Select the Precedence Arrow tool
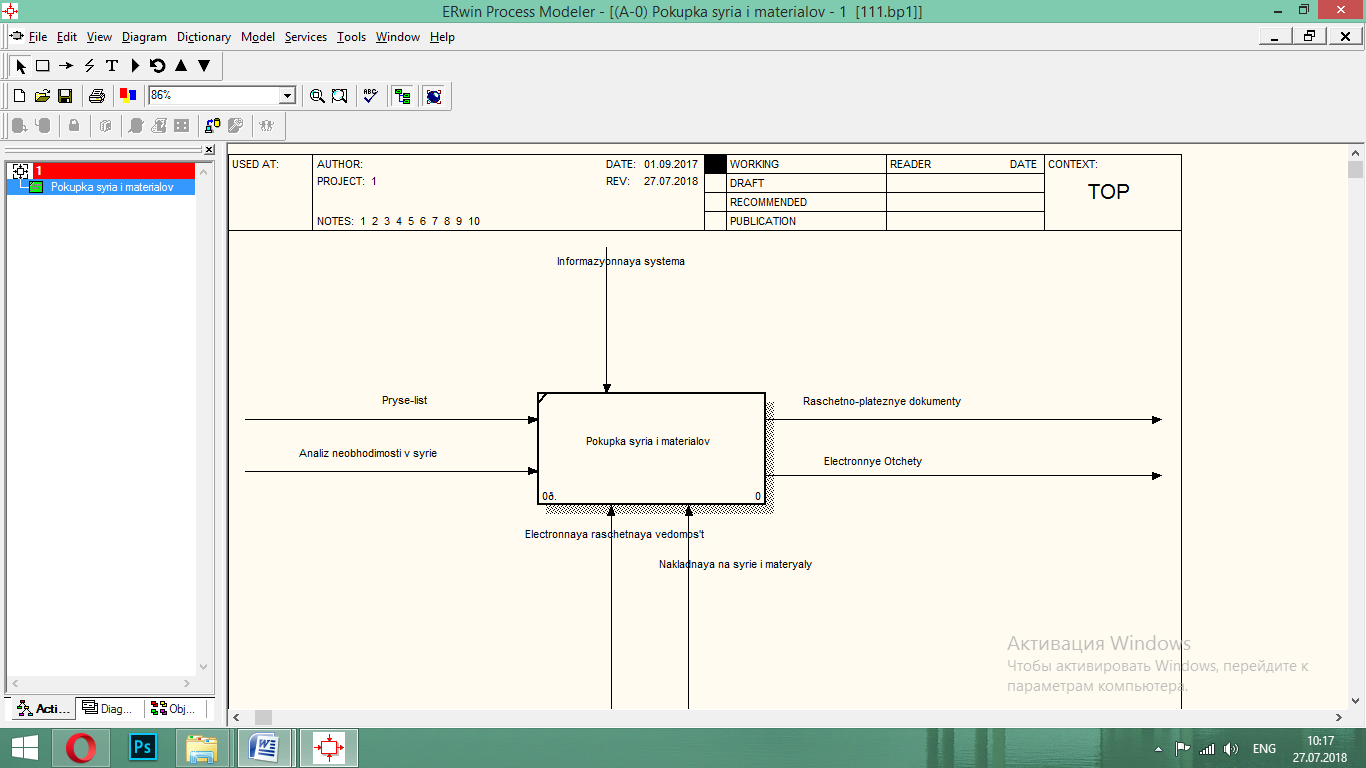 (x=66, y=66)
